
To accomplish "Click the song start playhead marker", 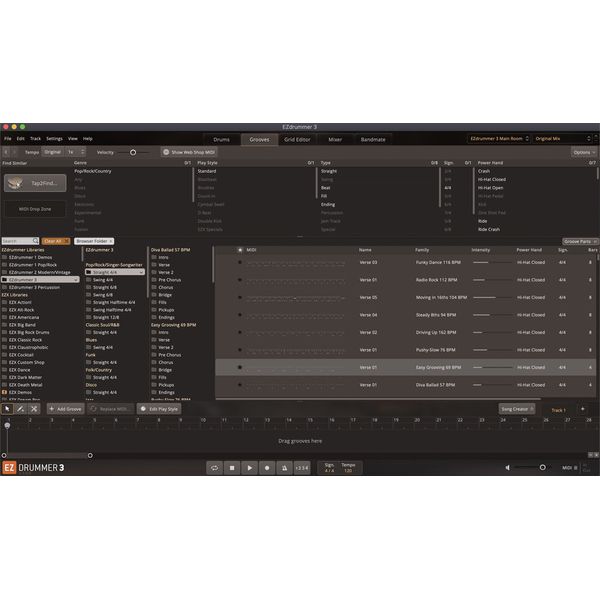I will (x=7, y=425).
